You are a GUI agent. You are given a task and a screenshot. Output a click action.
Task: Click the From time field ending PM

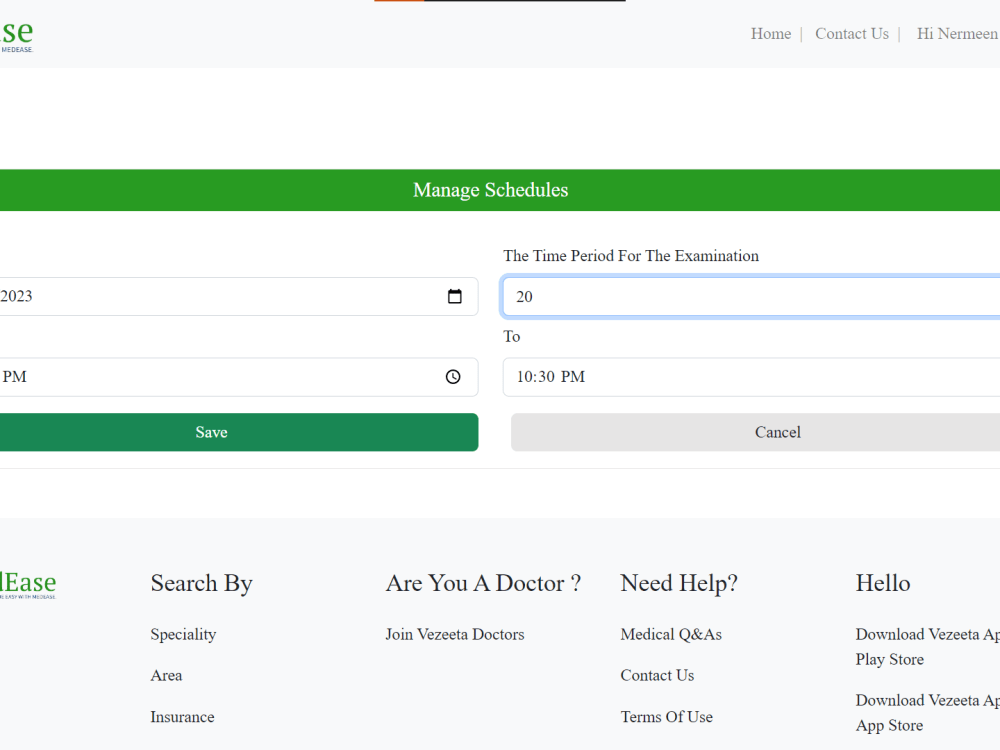[239, 377]
